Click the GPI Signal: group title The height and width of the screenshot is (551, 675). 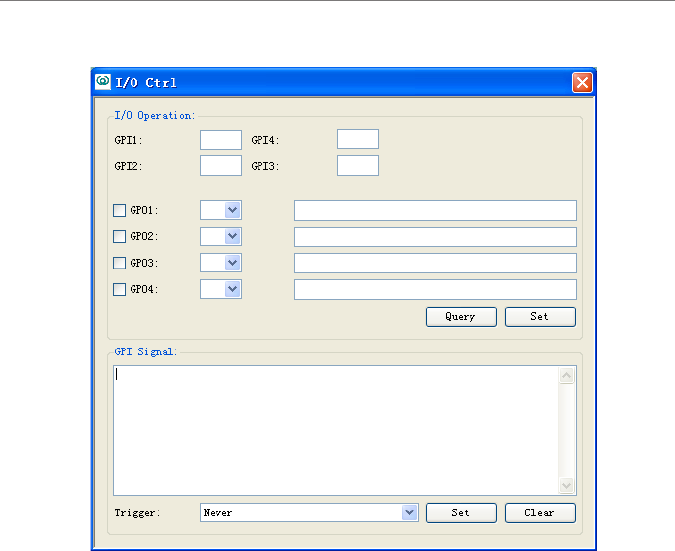click(146, 352)
